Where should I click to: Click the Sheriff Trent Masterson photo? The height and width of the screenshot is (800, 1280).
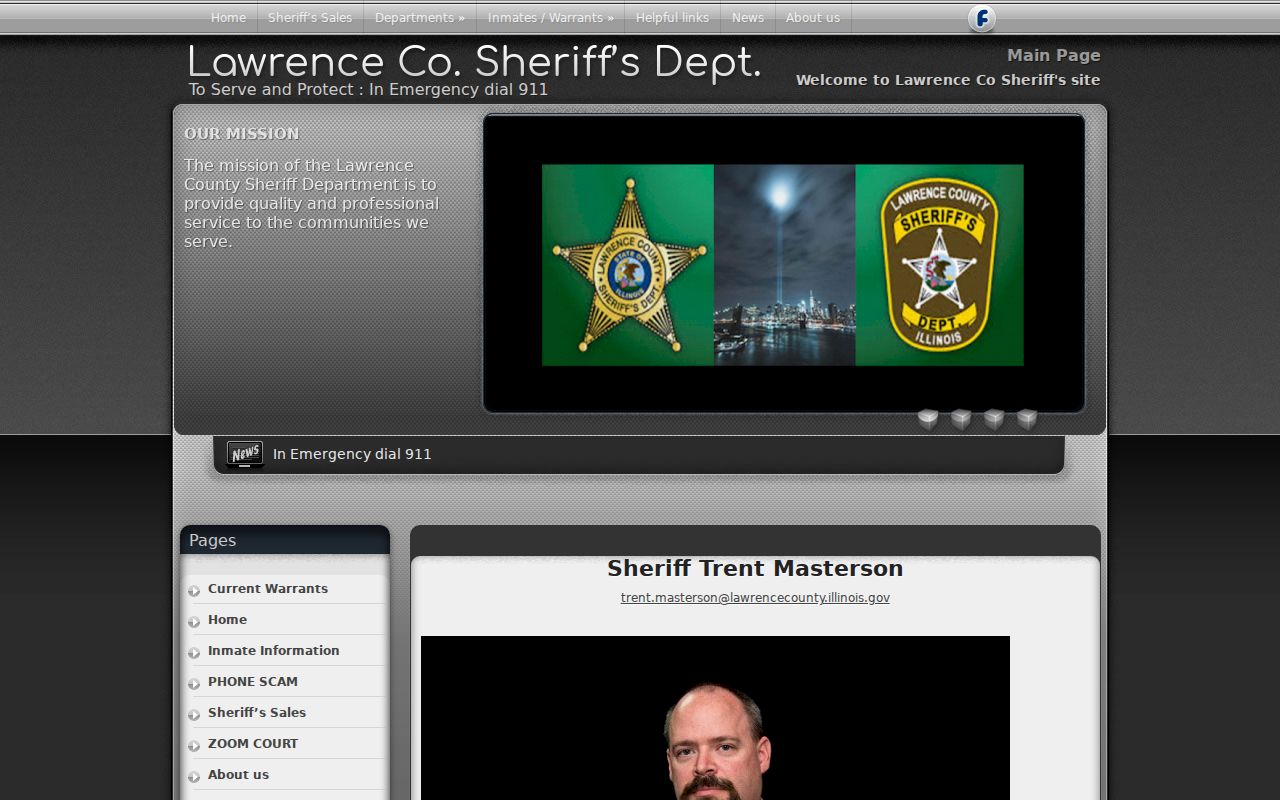(715, 718)
